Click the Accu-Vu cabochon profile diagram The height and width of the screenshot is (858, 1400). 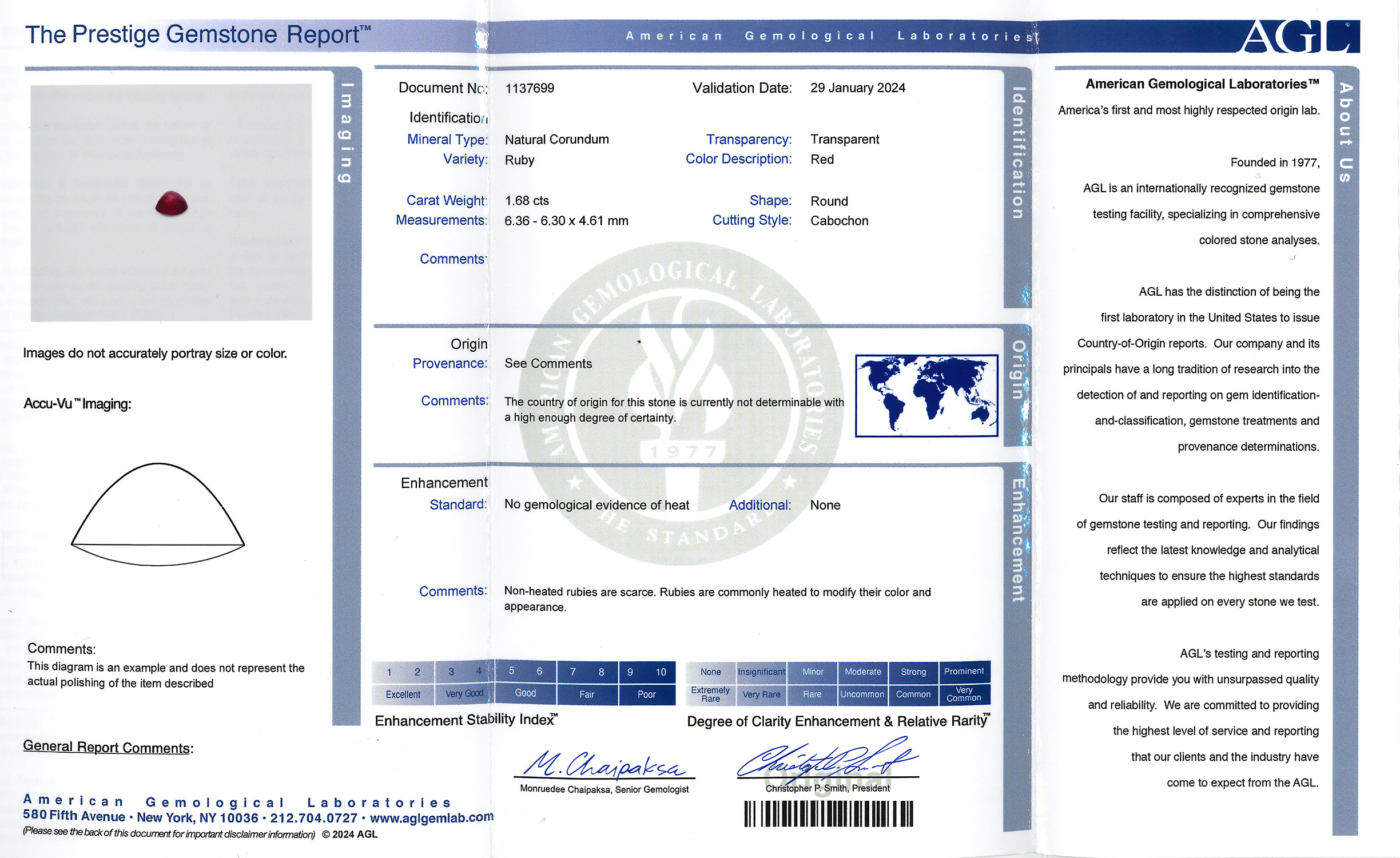(158, 515)
